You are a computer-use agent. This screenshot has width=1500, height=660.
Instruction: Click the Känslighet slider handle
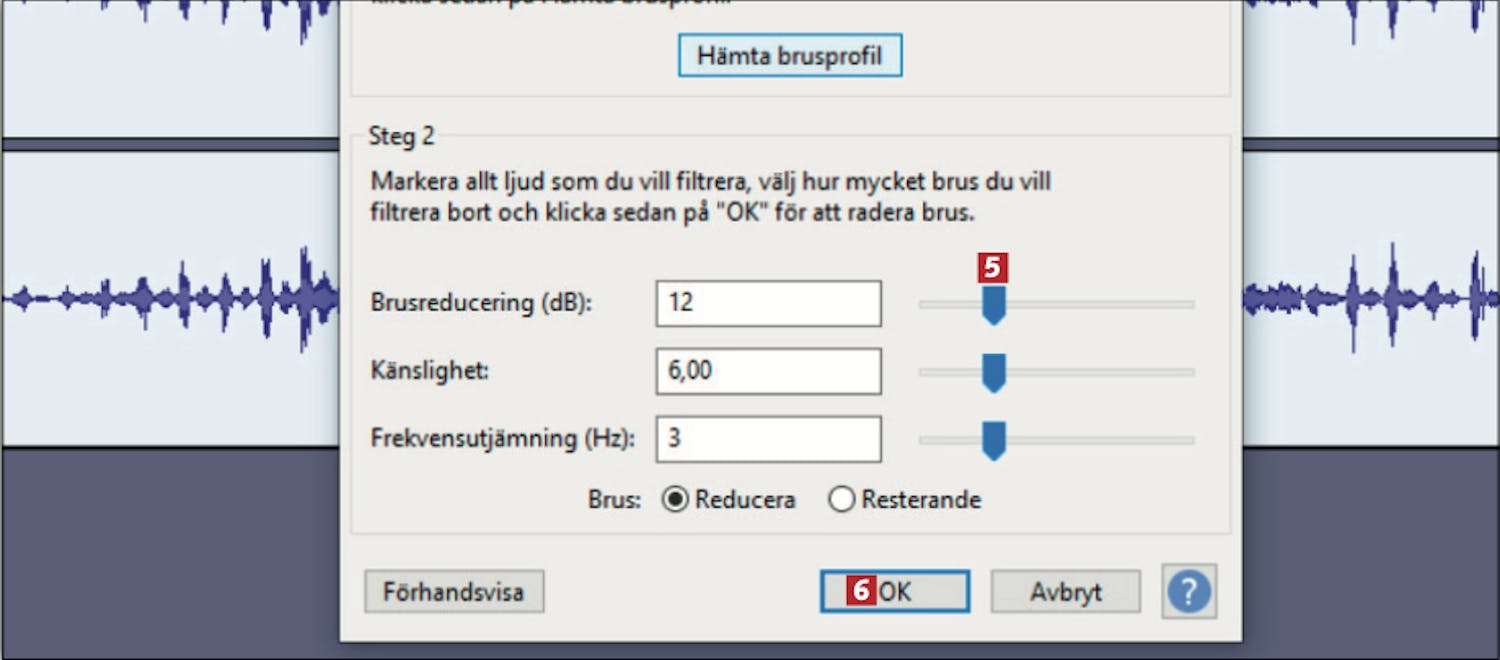point(993,373)
